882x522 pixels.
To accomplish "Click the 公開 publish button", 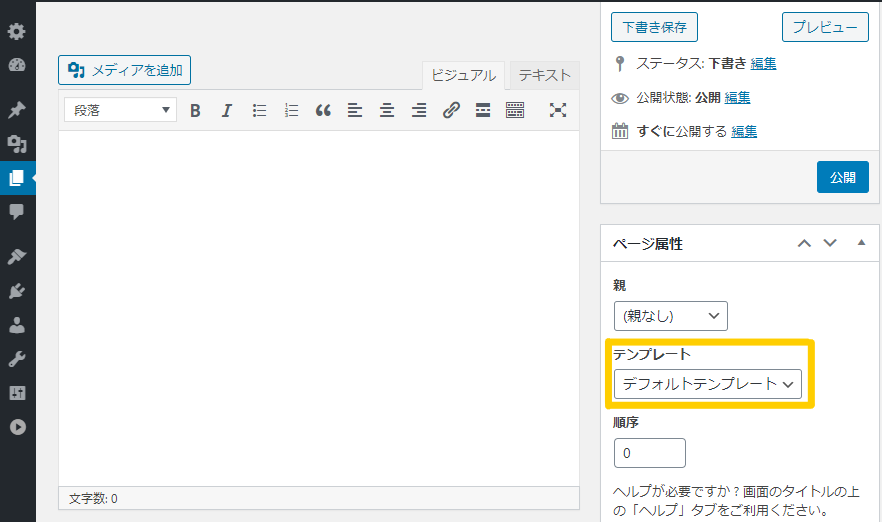I will [x=842, y=177].
